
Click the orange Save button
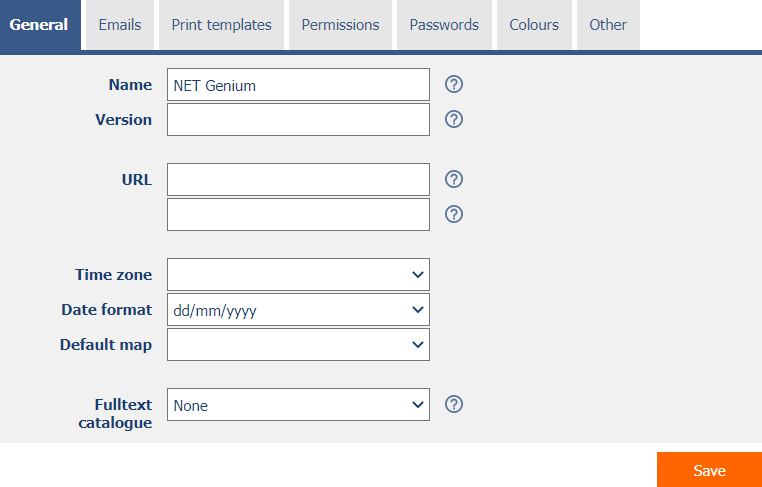coord(710,470)
